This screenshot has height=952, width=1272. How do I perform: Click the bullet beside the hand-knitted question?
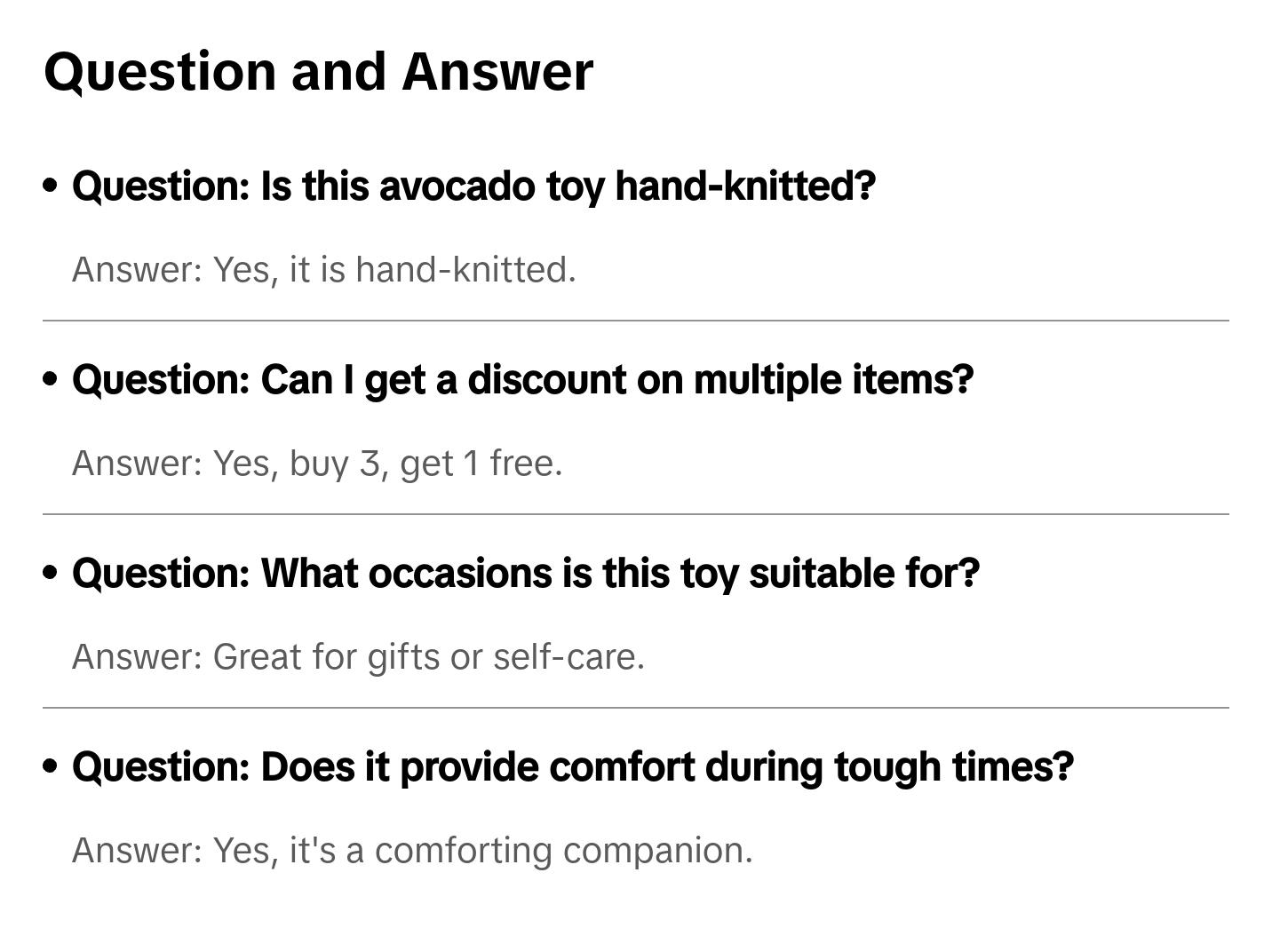[51, 186]
